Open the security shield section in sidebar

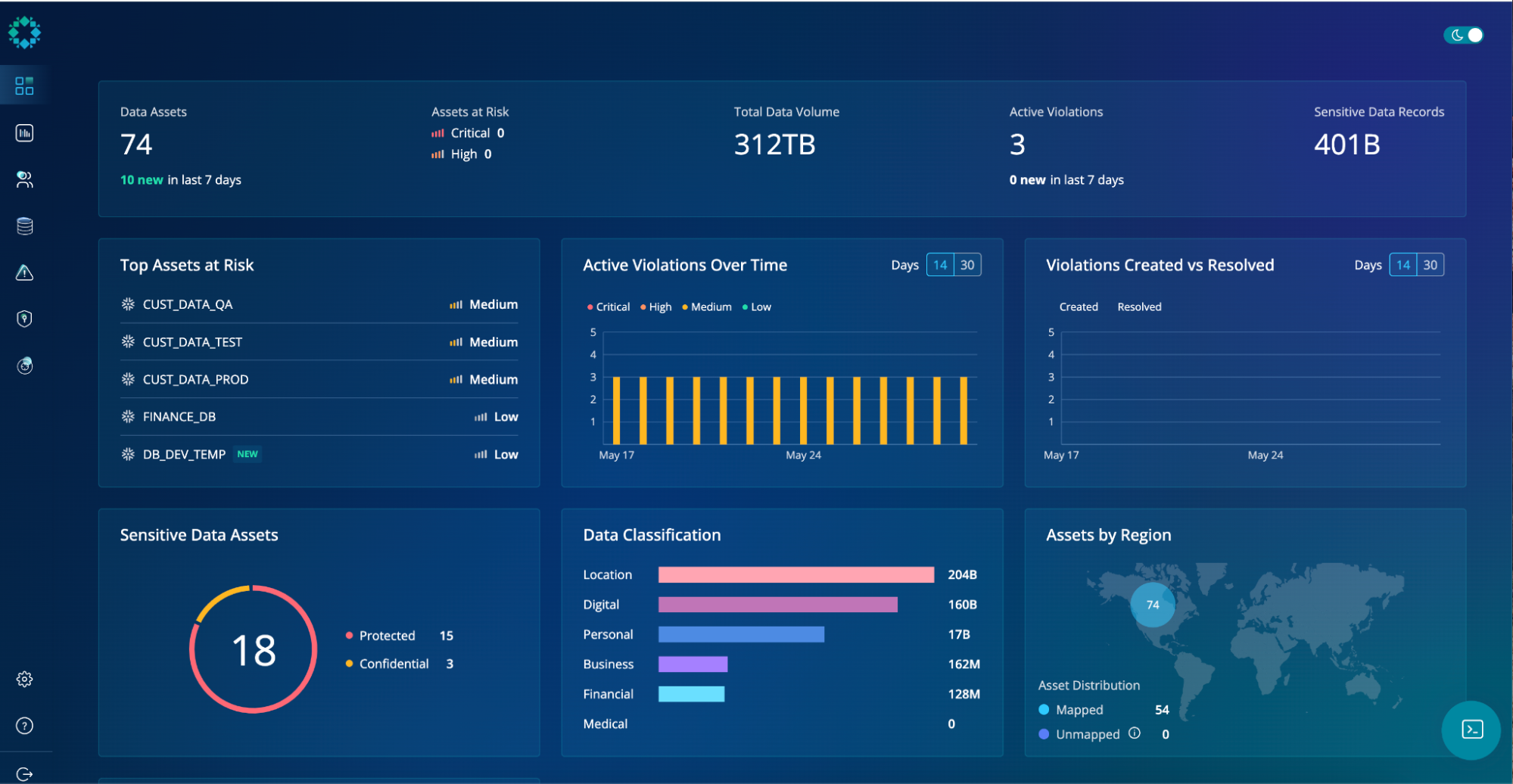[x=23, y=319]
